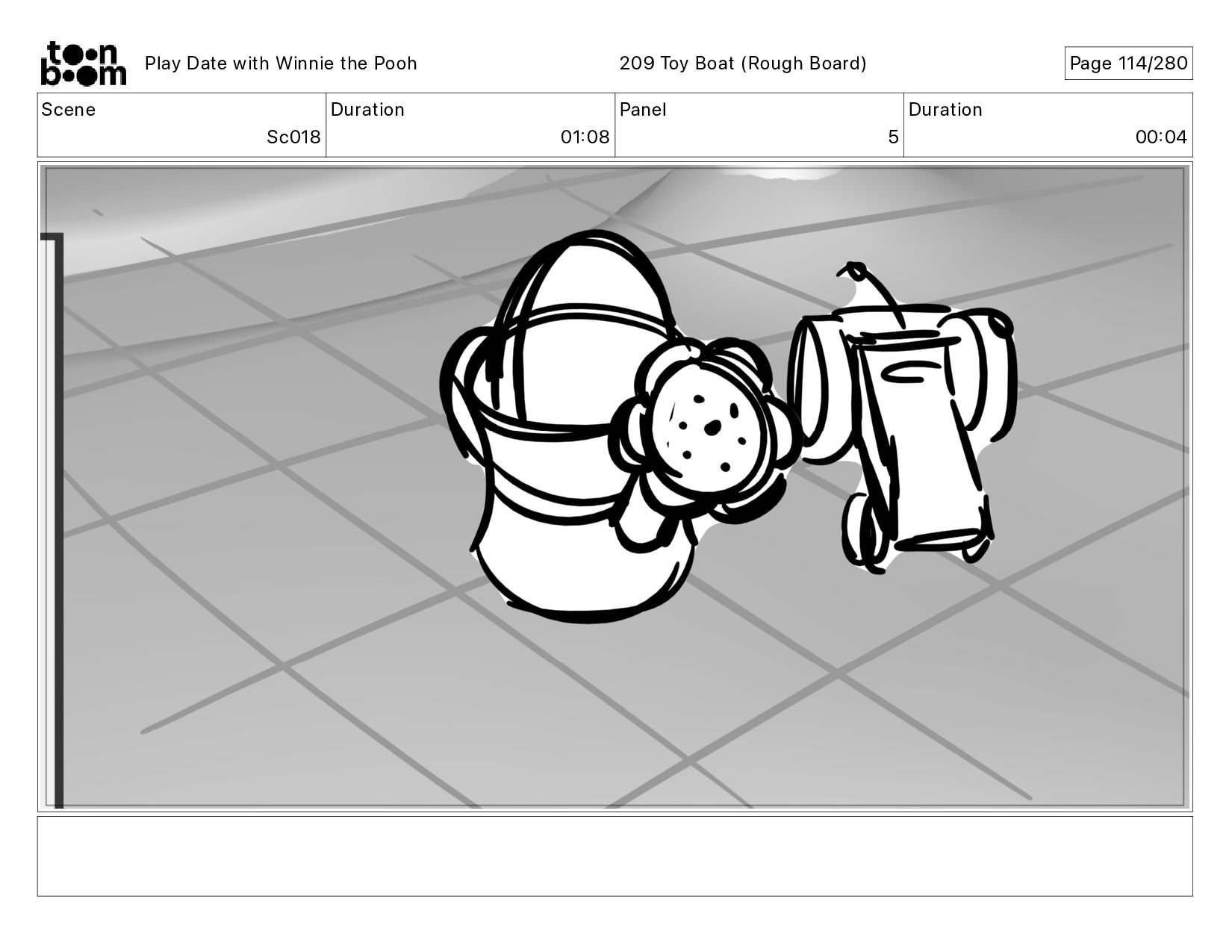Click the '209 Toy Boat (Rough Board)' heading
The image size is (1232, 952).
coord(743,63)
